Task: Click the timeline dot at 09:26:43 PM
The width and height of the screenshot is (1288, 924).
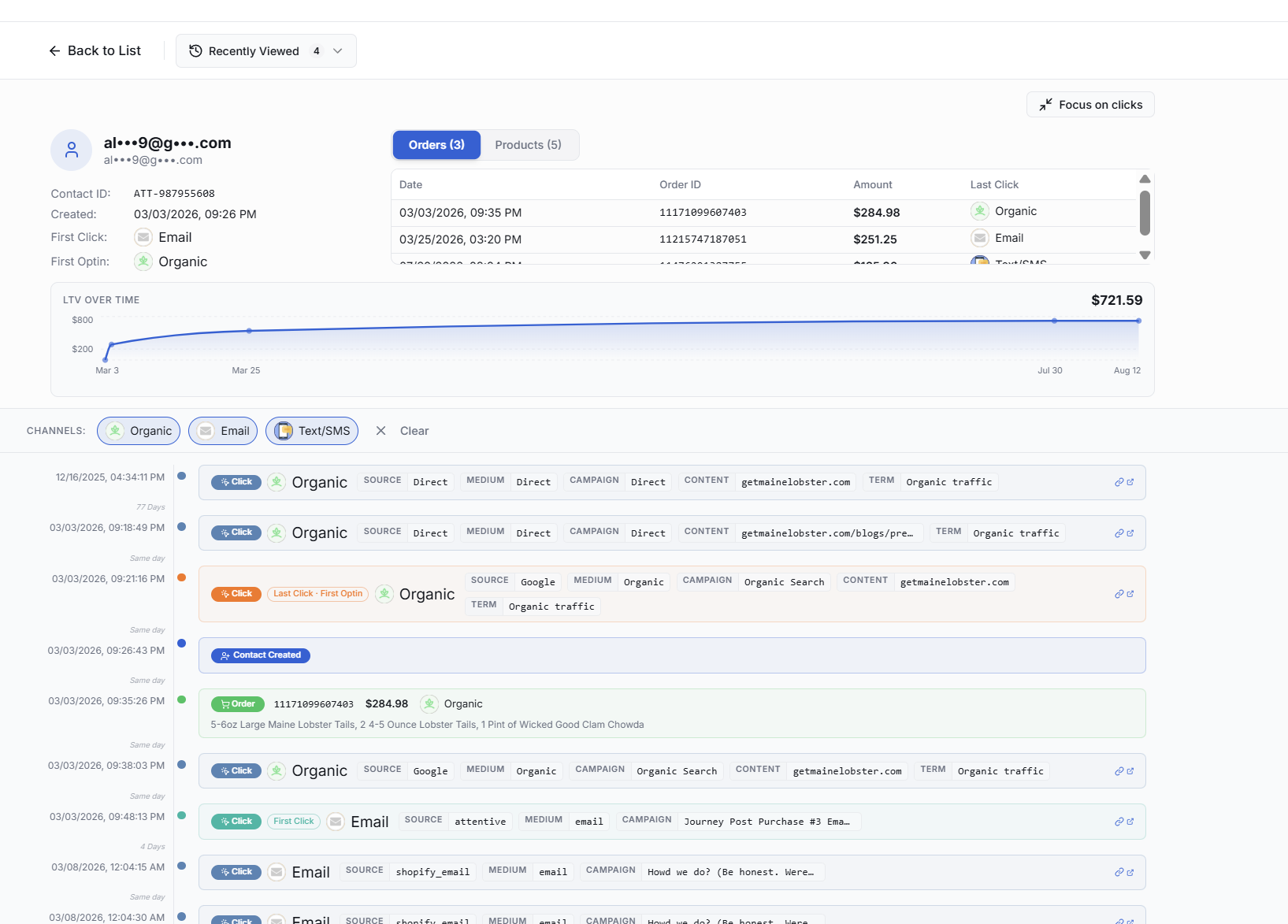Action: pyautogui.click(x=182, y=644)
